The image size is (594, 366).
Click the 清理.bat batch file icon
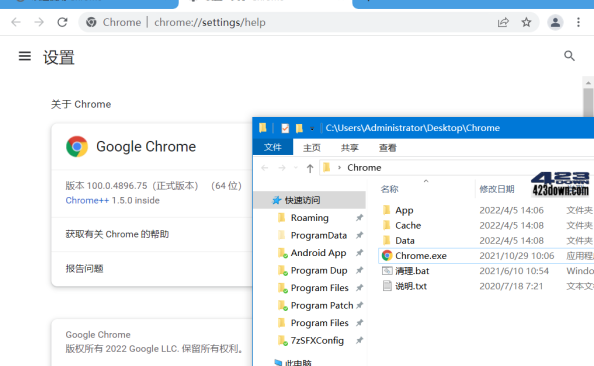387,271
